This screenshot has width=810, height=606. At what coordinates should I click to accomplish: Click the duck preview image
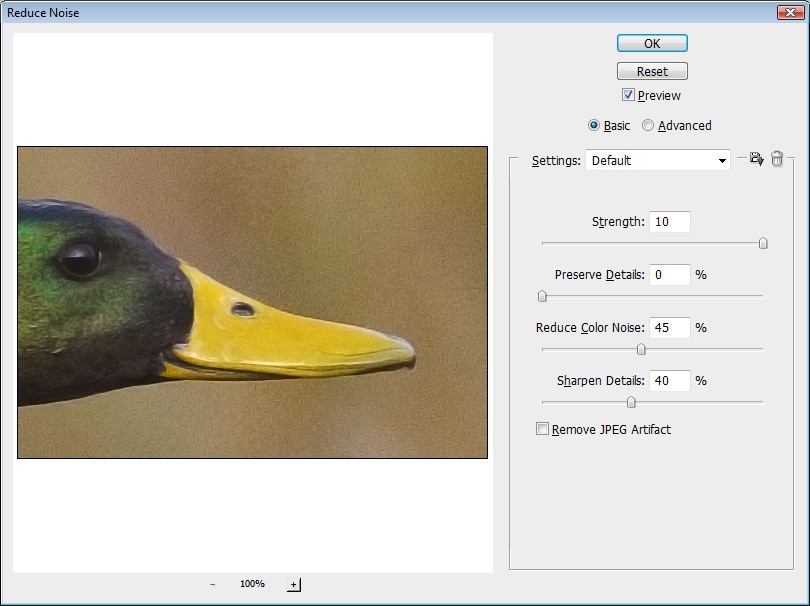(252, 302)
